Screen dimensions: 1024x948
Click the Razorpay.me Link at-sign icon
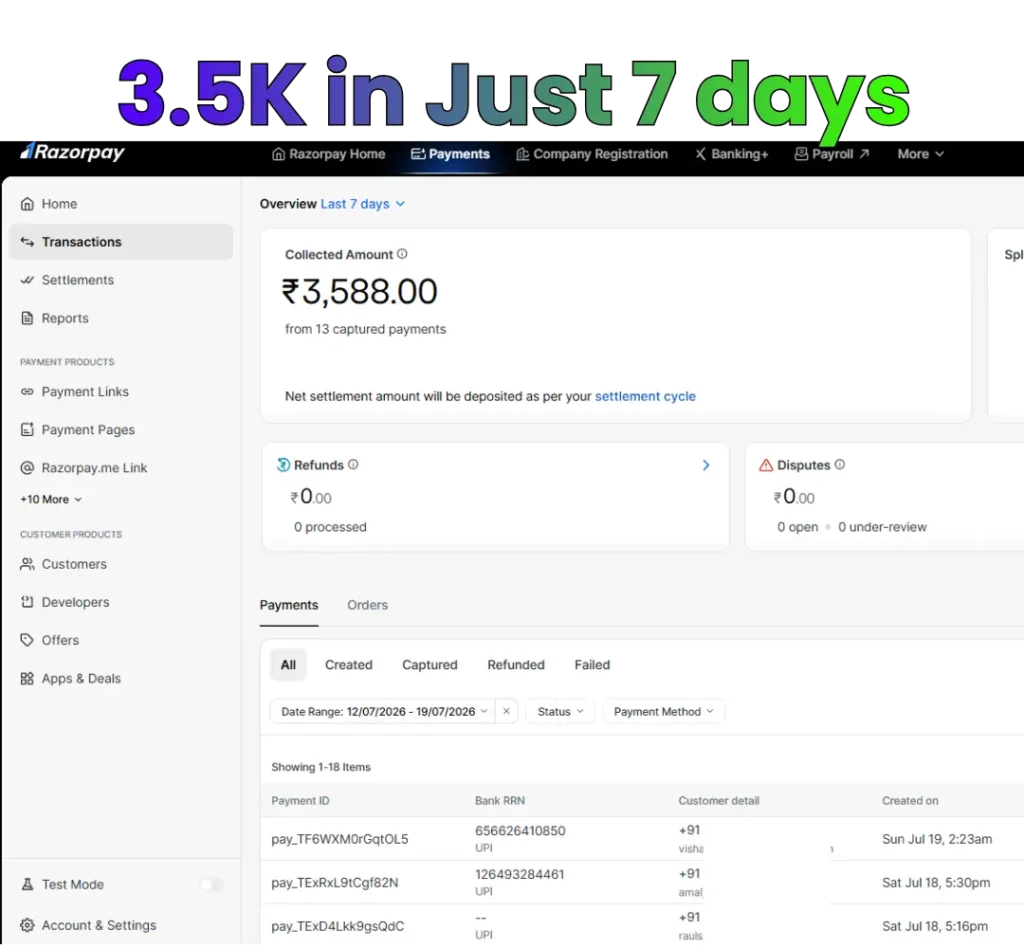pyautogui.click(x=27, y=467)
